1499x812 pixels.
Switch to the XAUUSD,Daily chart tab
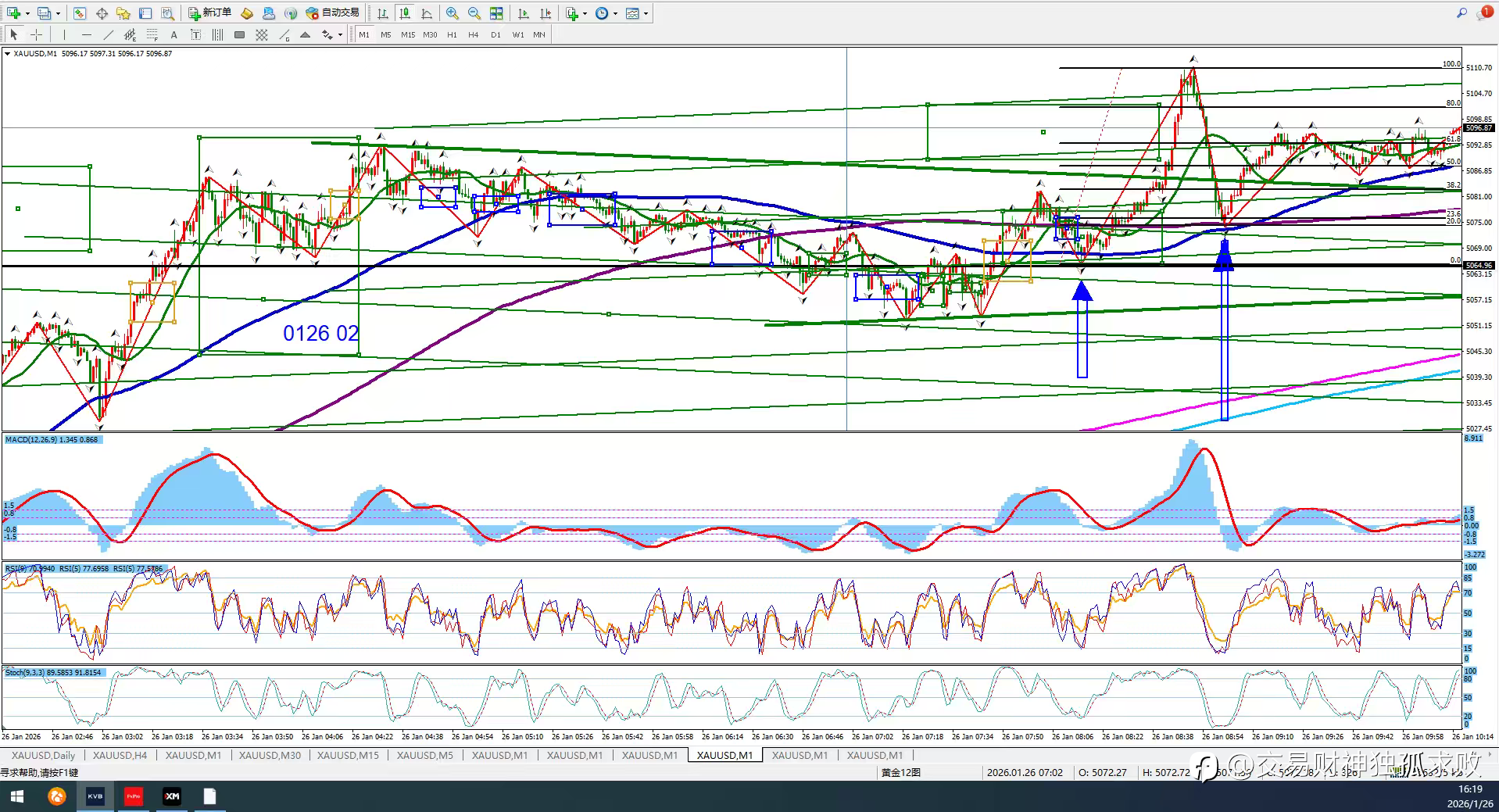[43, 755]
